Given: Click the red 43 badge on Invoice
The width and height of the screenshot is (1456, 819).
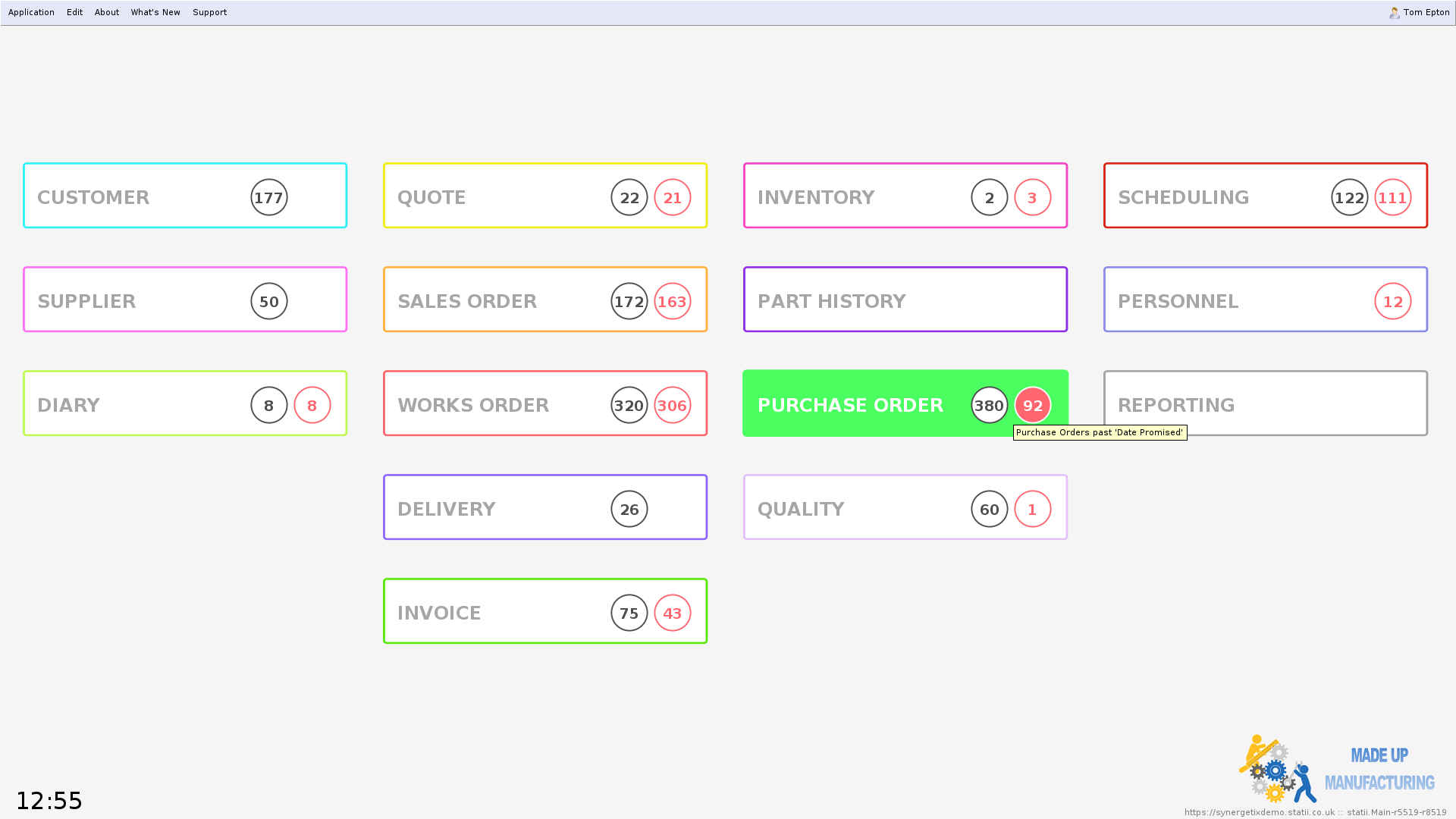Looking at the screenshot, I should click(x=672, y=613).
